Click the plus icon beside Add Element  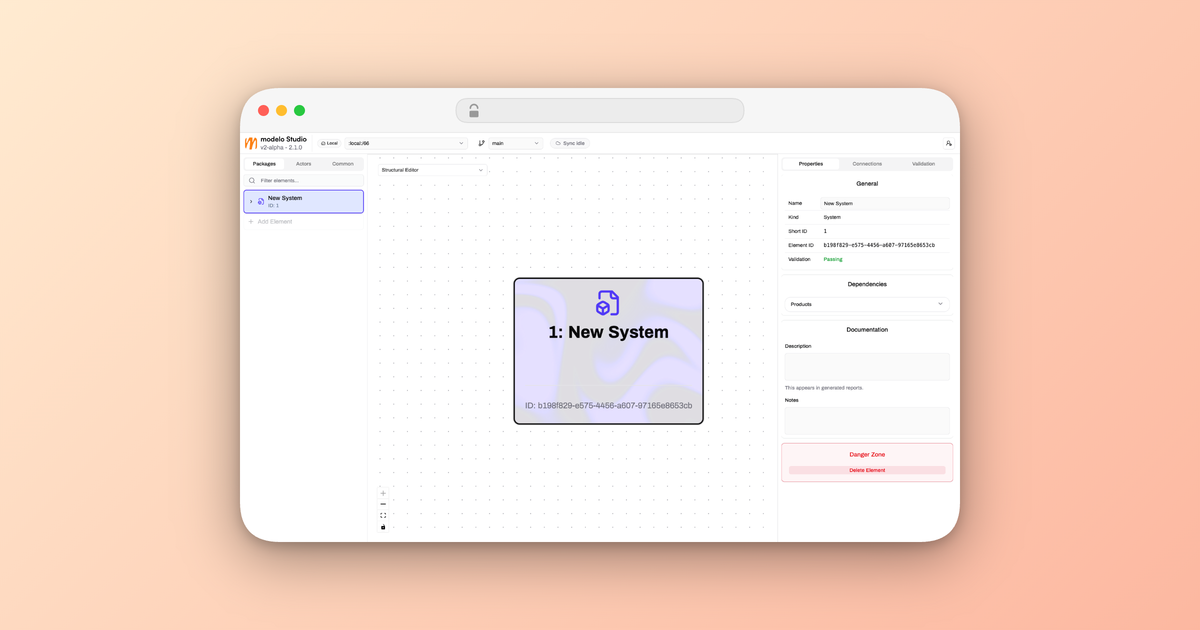[x=251, y=222]
